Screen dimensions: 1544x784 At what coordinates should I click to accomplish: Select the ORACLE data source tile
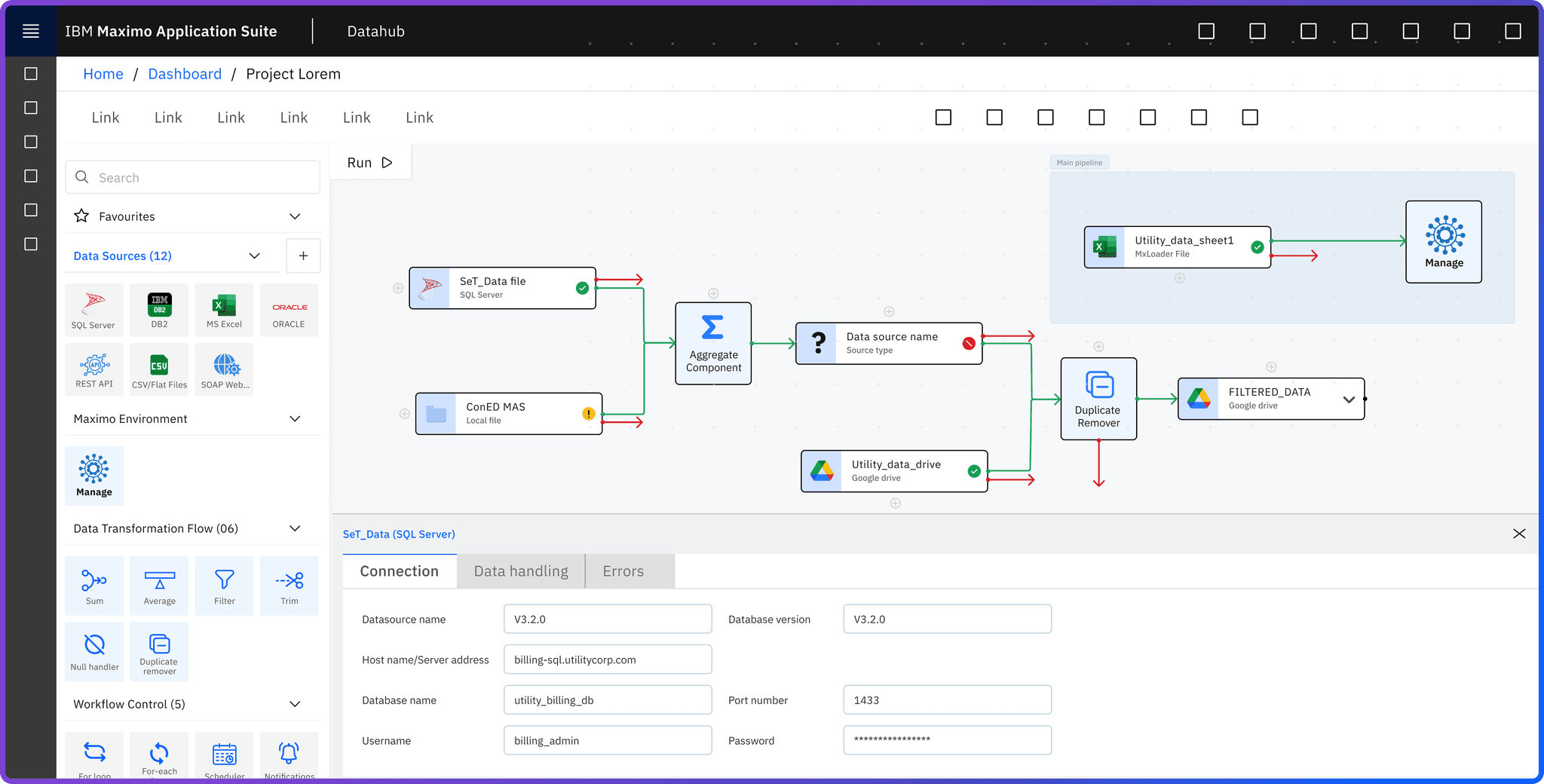289,310
